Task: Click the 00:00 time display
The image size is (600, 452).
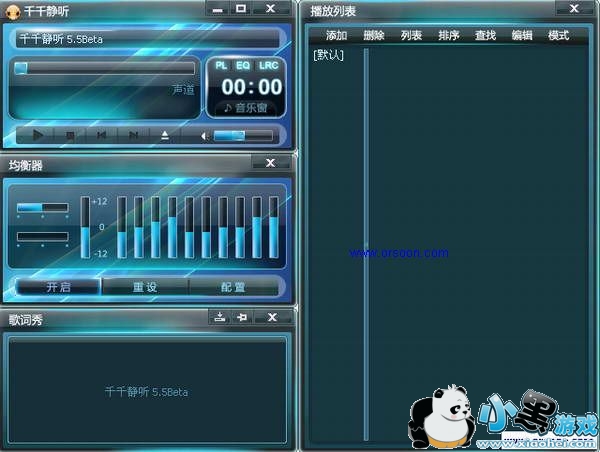Action: point(252,87)
